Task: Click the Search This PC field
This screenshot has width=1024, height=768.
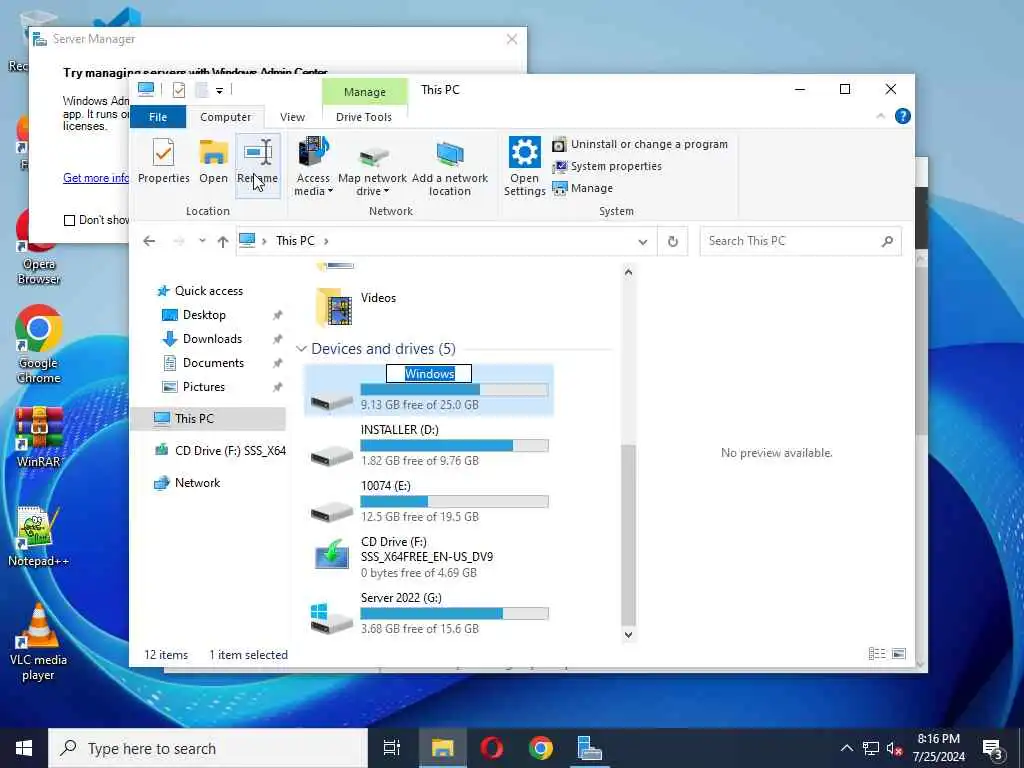Action: [801, 241]
